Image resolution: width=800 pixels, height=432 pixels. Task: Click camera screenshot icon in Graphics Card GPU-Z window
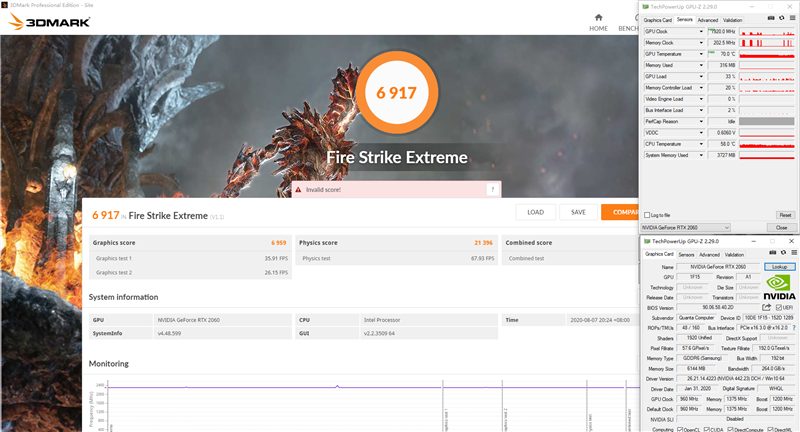(x=772, y=252)
